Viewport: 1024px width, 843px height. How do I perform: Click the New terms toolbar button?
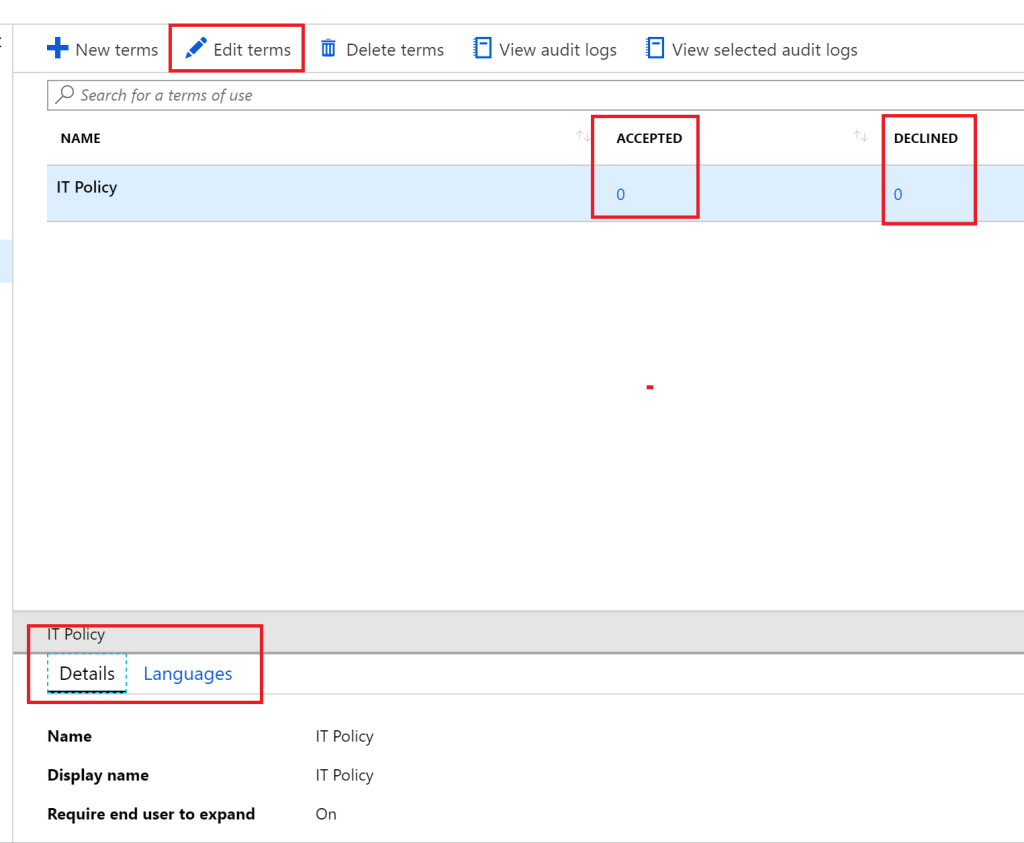tap(102, 48)
